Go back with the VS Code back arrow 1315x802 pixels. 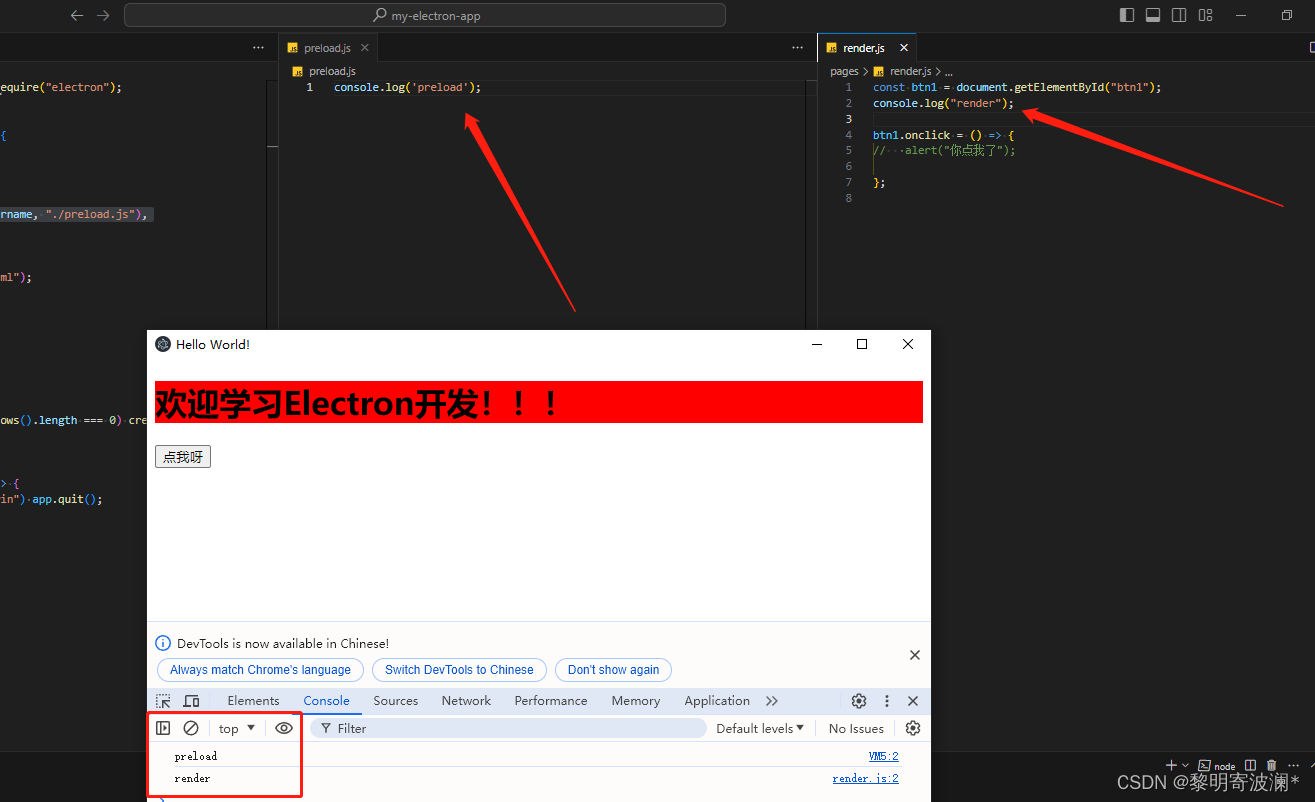click(77, 15)
